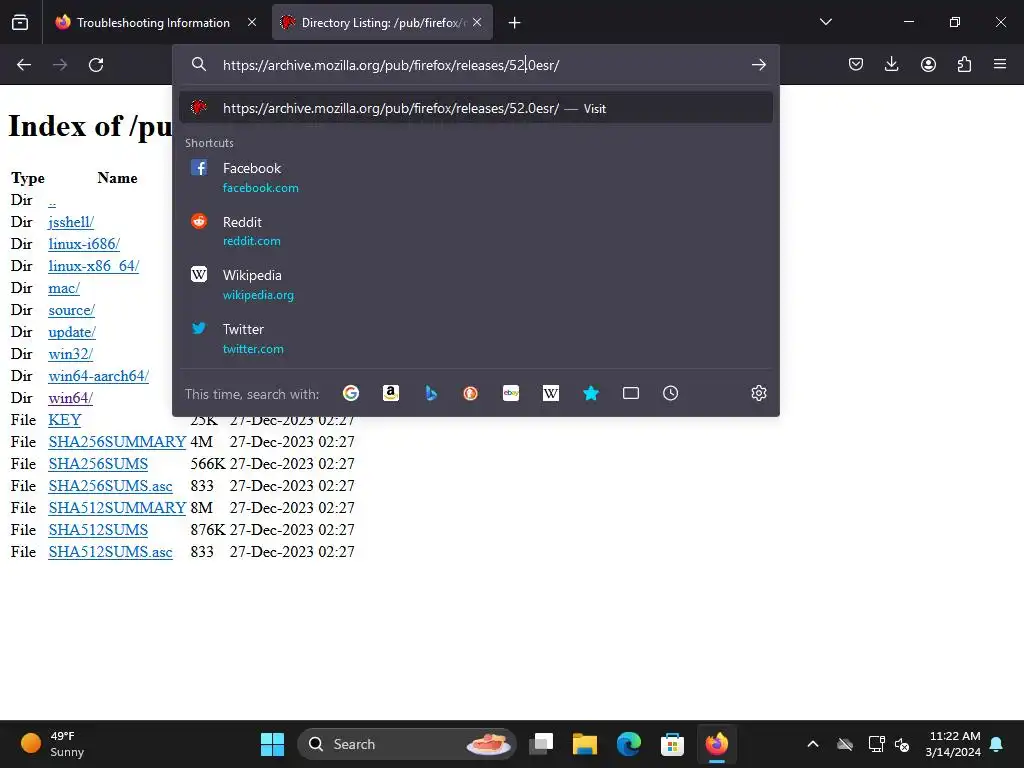Screen dimensions: 1024x768
Task: Go back to the previous page
Action: tap(24, 65)
